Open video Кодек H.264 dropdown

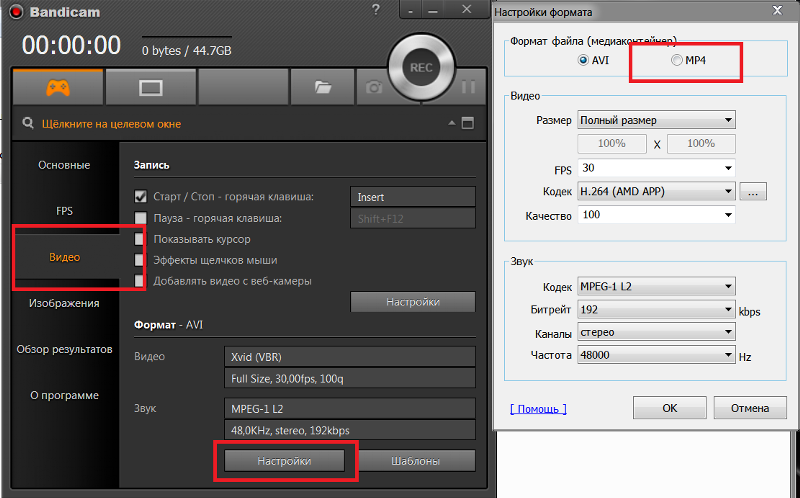pyautogui.click(x=656, y=191)
